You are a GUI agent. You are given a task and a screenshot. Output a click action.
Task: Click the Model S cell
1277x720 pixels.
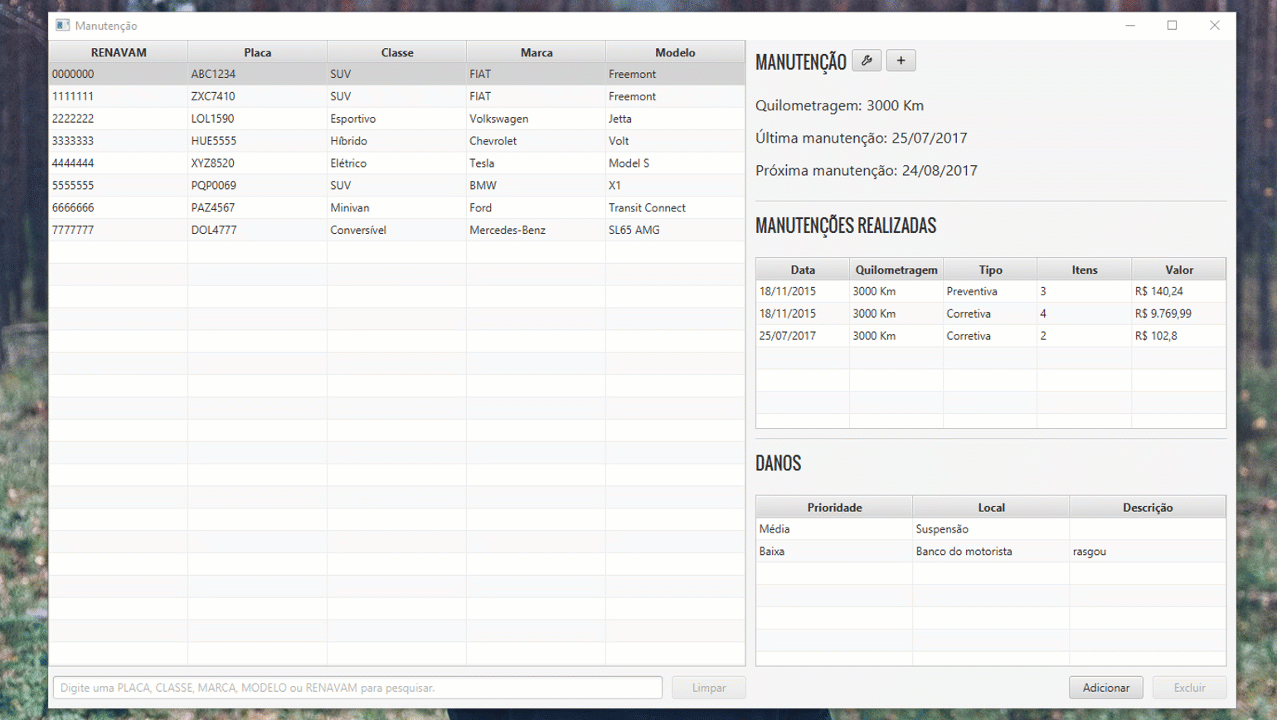tap(675, 163)
